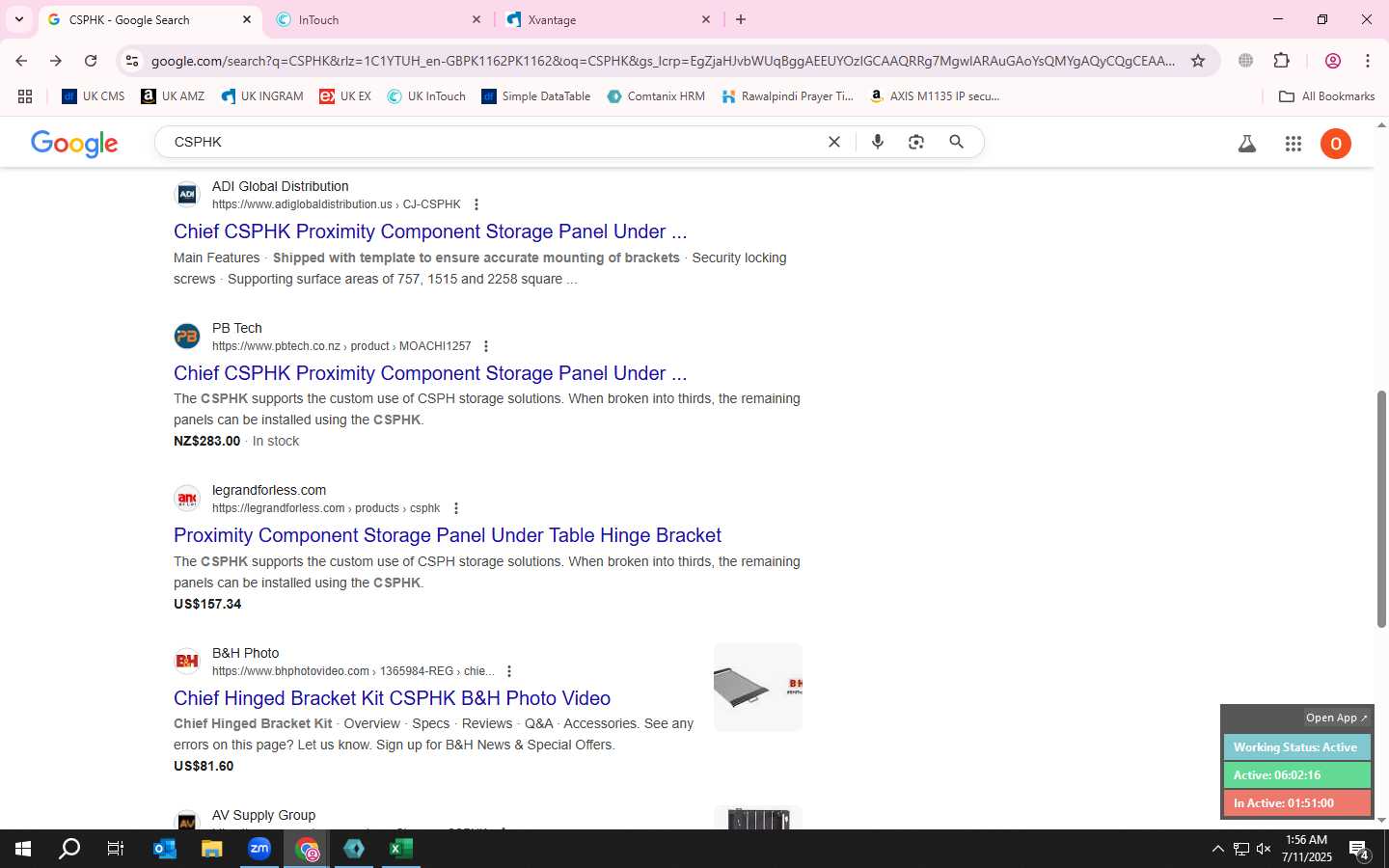Open more options for legrandforless.com result
1389x868 pixels.
point(455,508)
